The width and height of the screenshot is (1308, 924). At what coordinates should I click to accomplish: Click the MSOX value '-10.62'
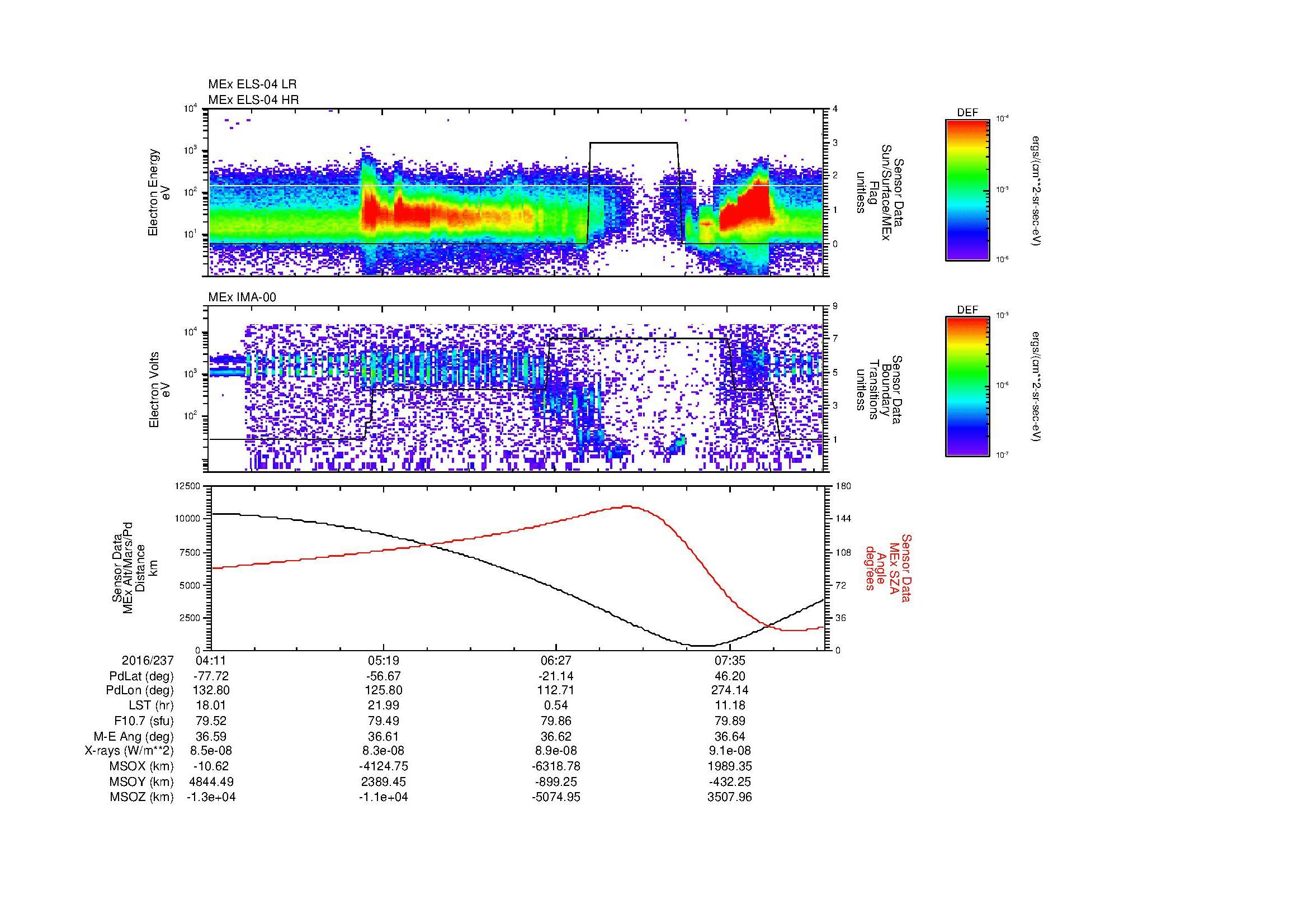tap(211, 766)
